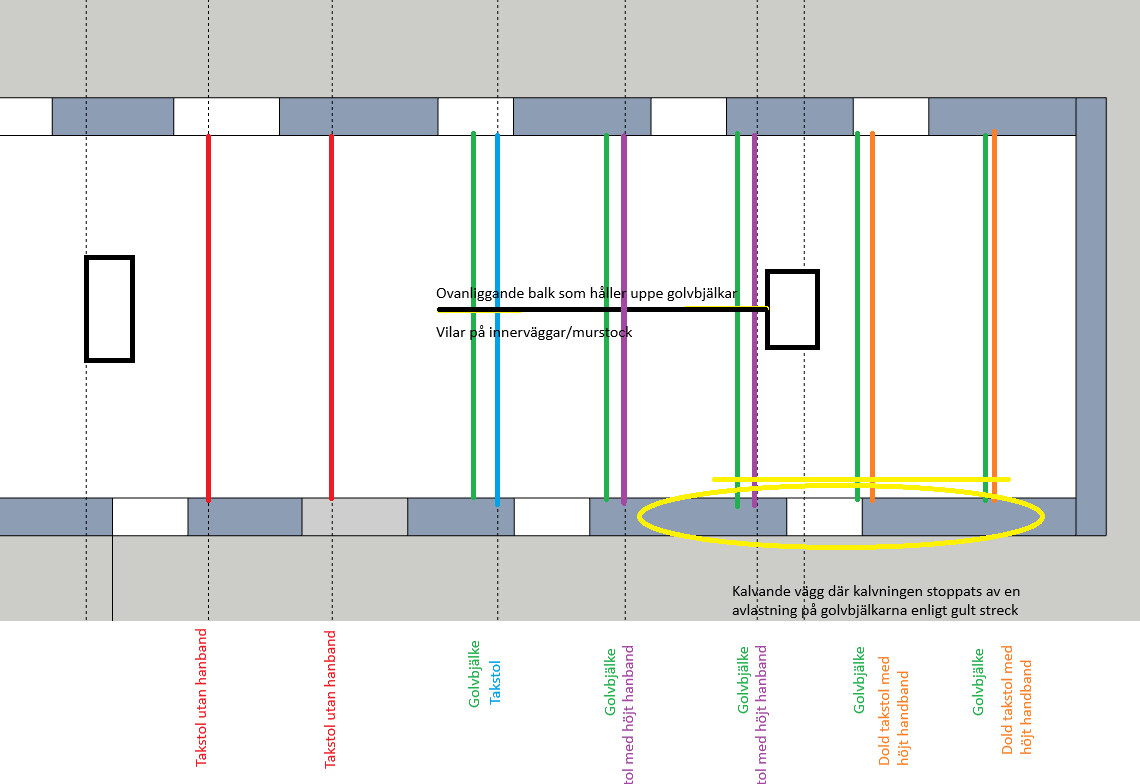Click the rightmost orange 'Dold takstol med höjt hanband' label
1140x784 pixels.
[1015, 706]
